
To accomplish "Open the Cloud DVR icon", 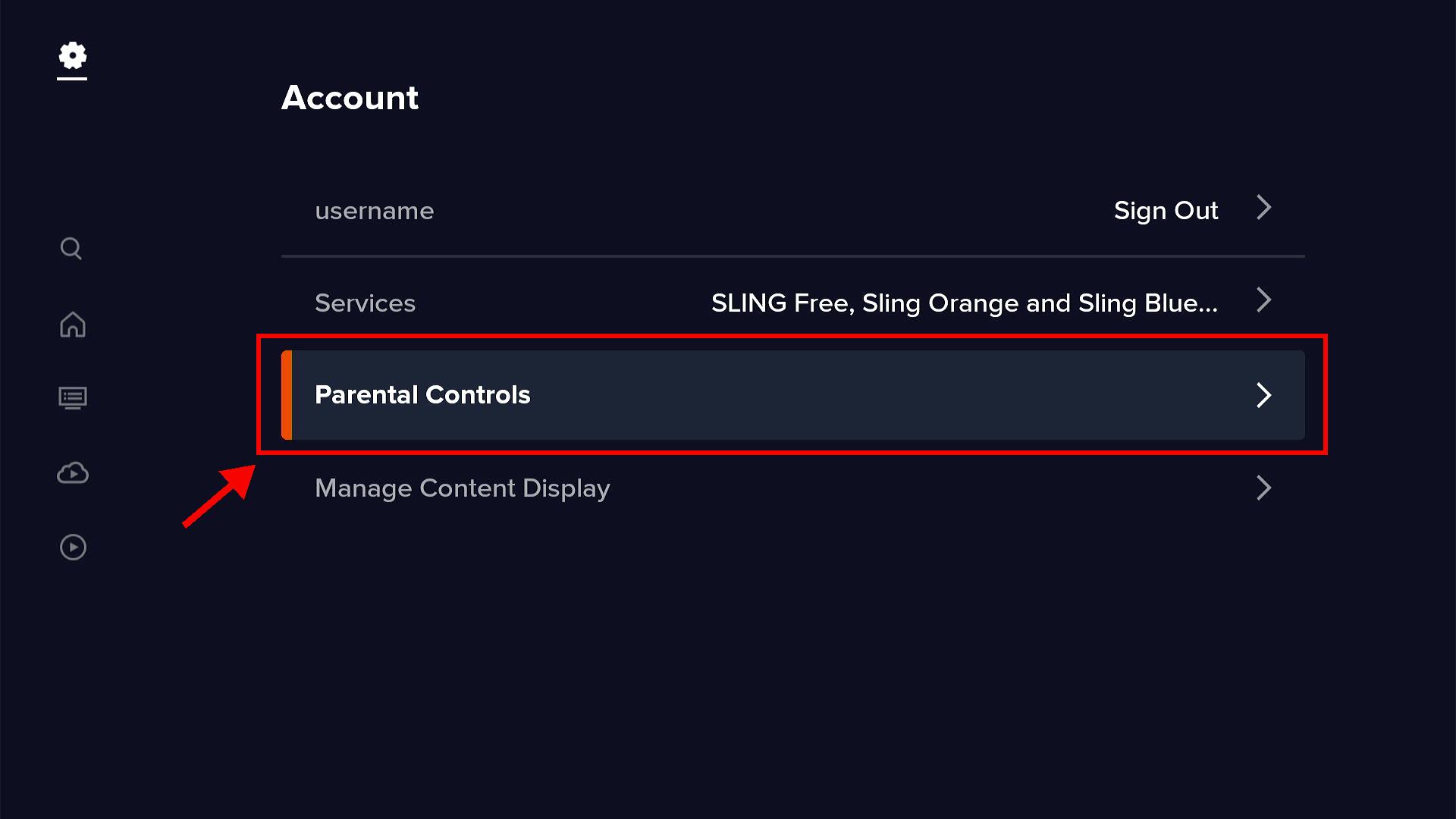I will coord(71,472).
